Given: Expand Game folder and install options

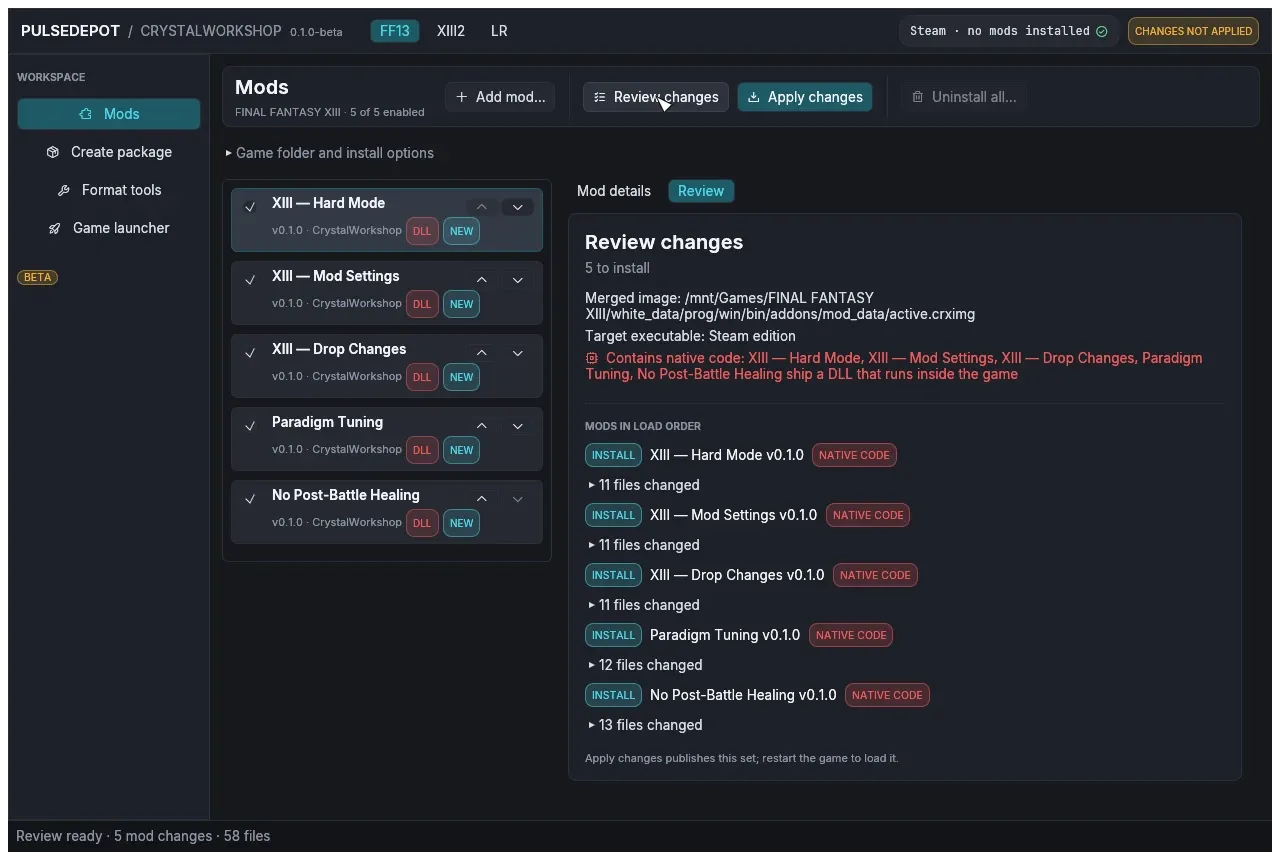Looking at the screenshot, I should 330,153.
